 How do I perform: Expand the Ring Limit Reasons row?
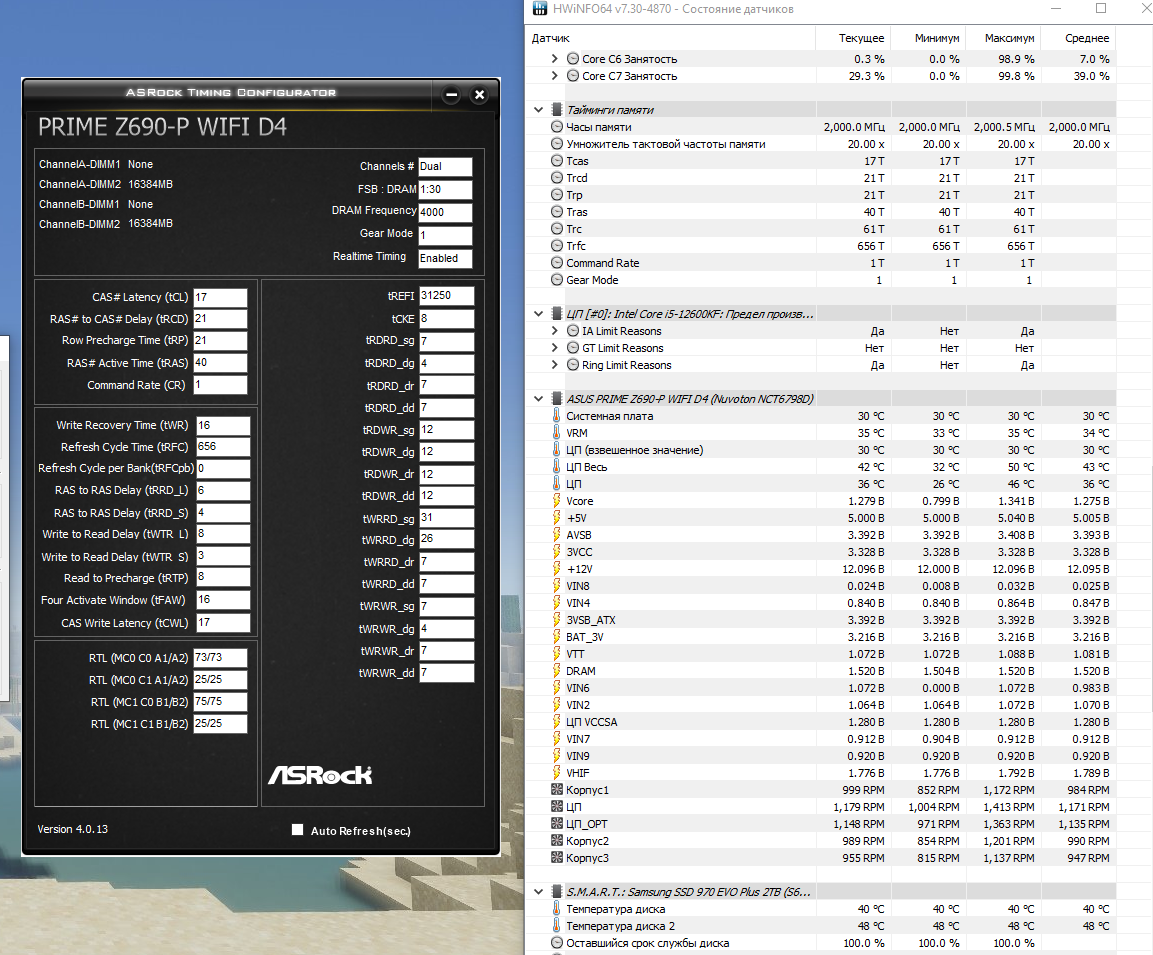(x=554, y=365)
